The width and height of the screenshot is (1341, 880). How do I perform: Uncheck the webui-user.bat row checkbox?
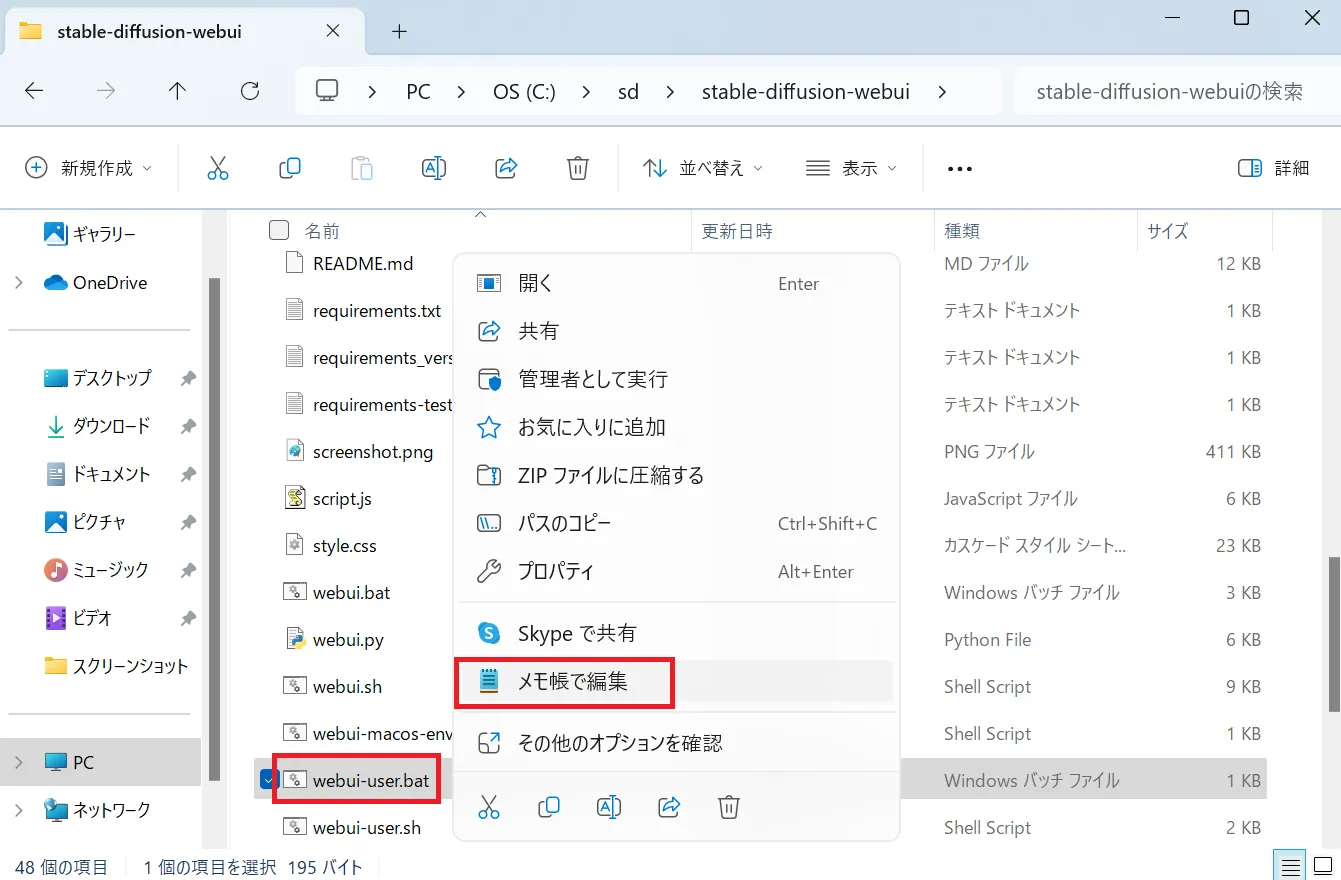coord(267,780)
